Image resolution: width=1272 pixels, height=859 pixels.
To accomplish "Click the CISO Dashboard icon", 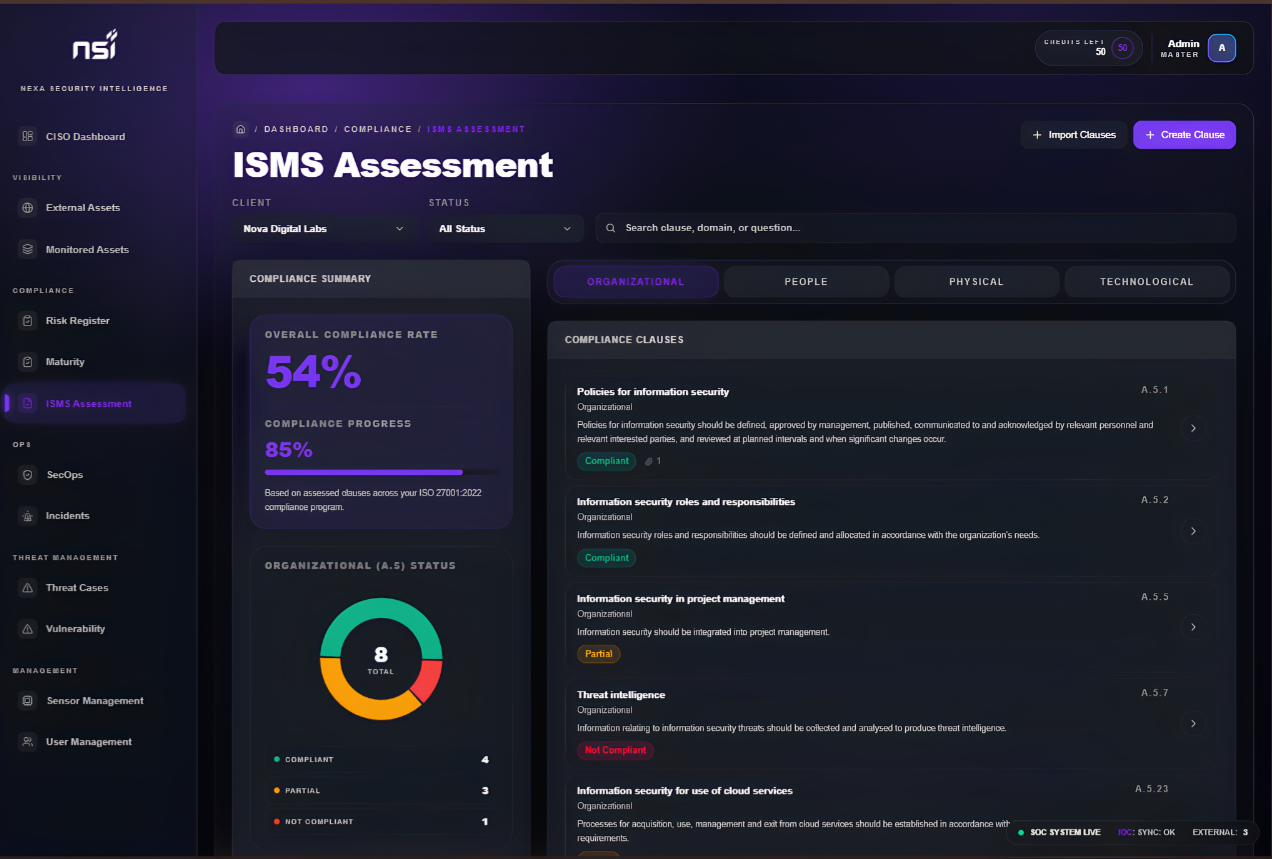I will (27, 137).
